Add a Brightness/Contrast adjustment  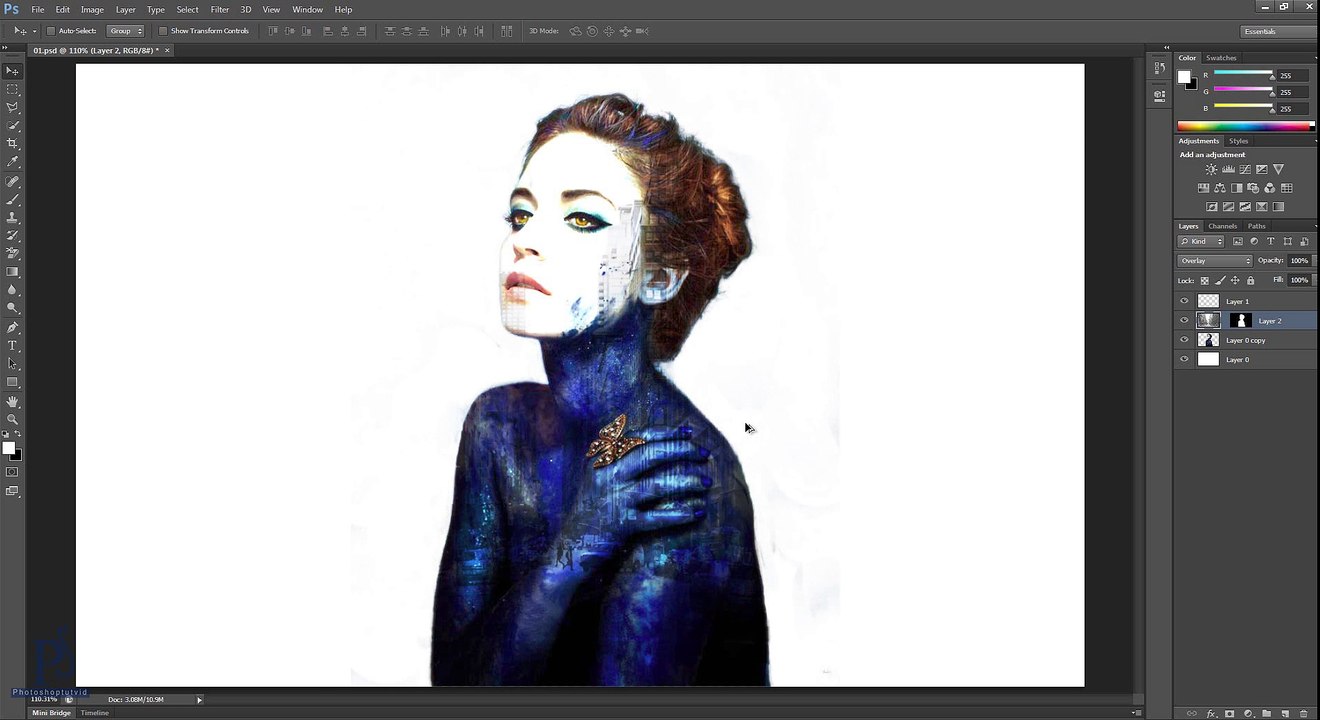point(1211,170)
